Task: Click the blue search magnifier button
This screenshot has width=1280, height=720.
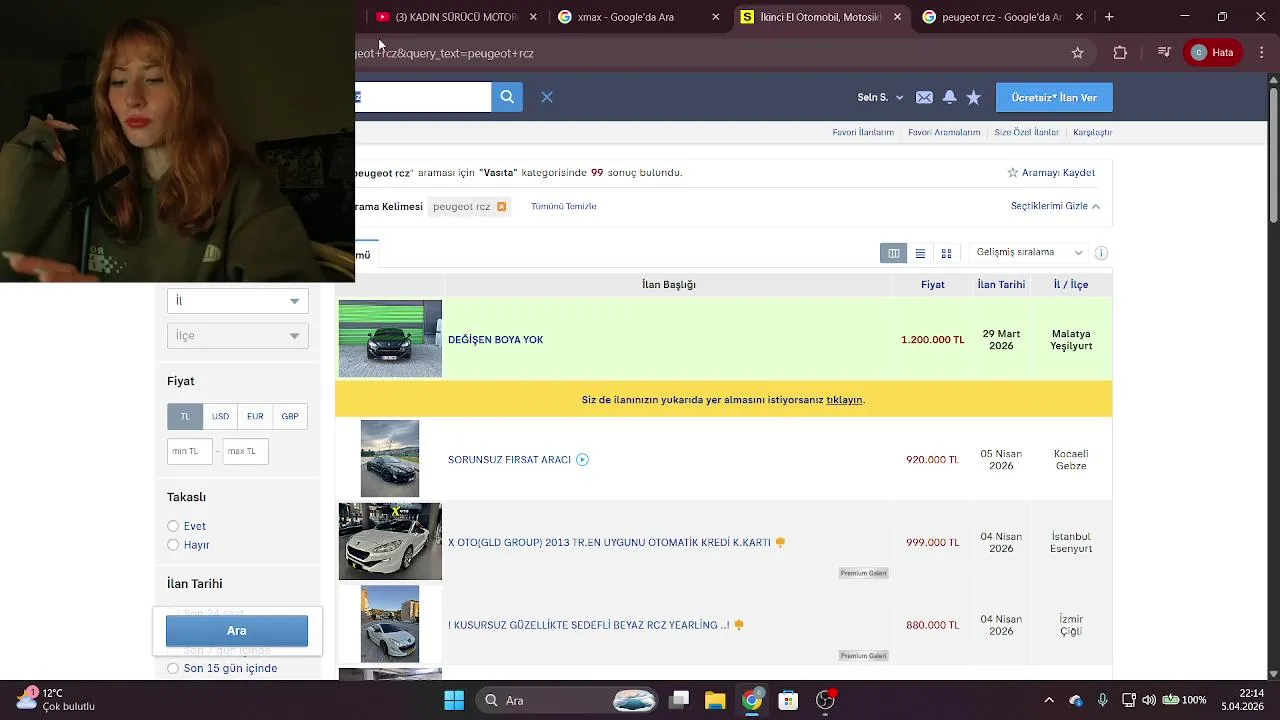Action: click(507, 97)
